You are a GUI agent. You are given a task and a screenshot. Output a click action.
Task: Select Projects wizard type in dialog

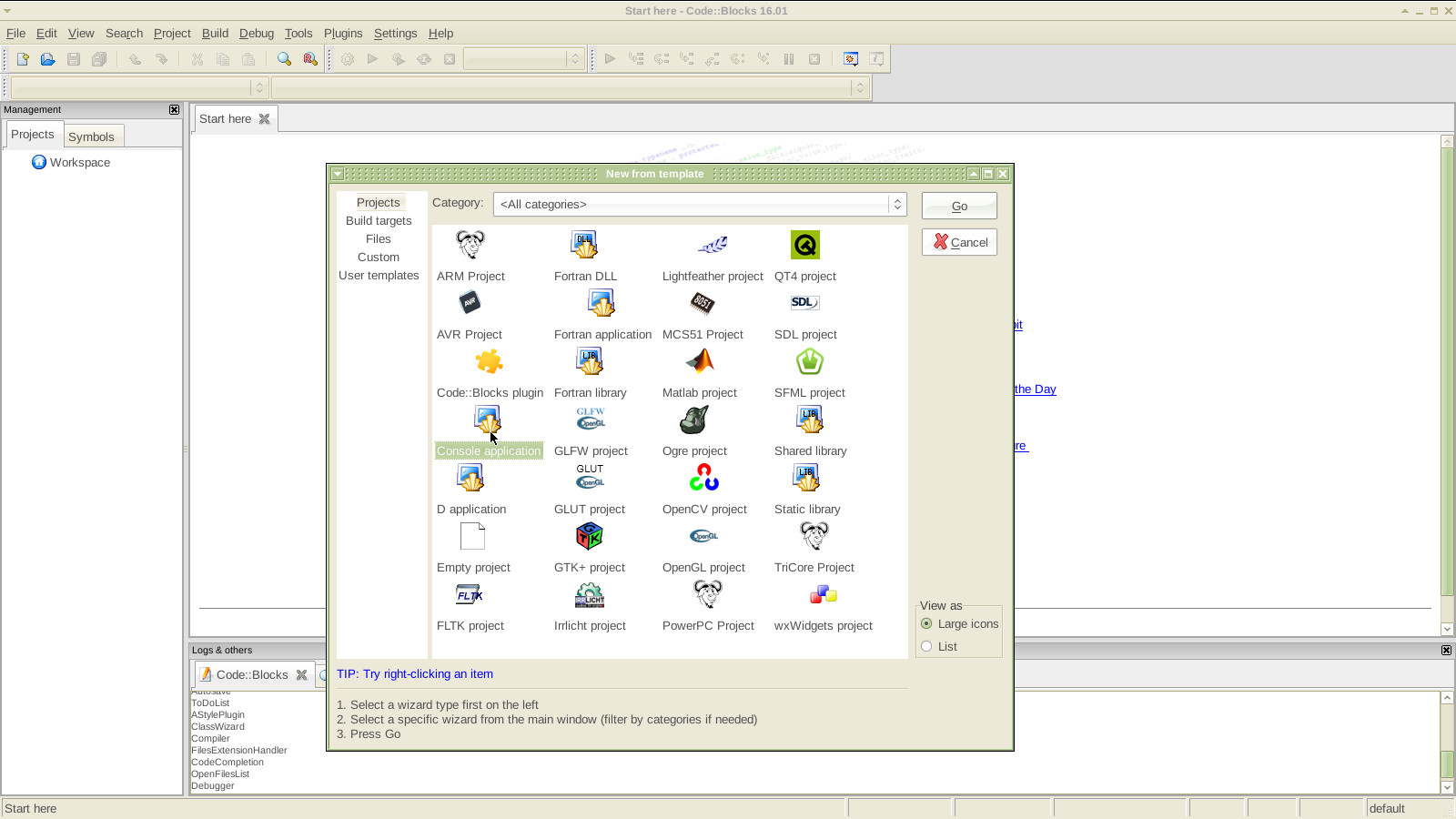coord(379,203)
